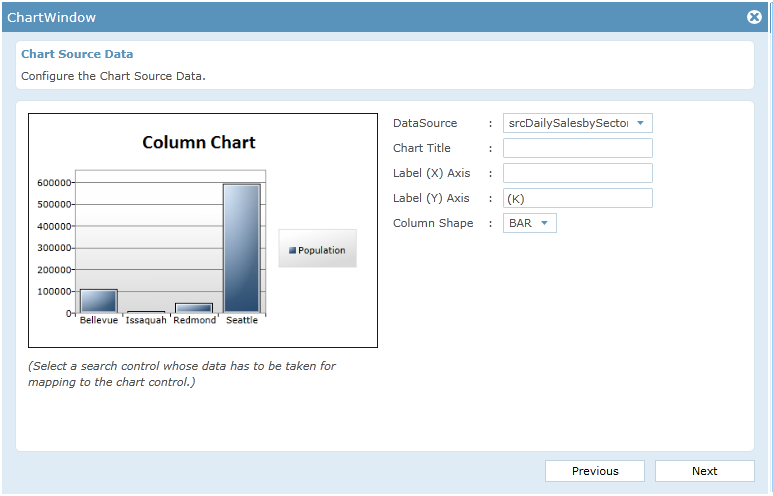Click the ChartWindow title bar text
The width and height of the screenshot is (773, 496).
coord(52,17)
